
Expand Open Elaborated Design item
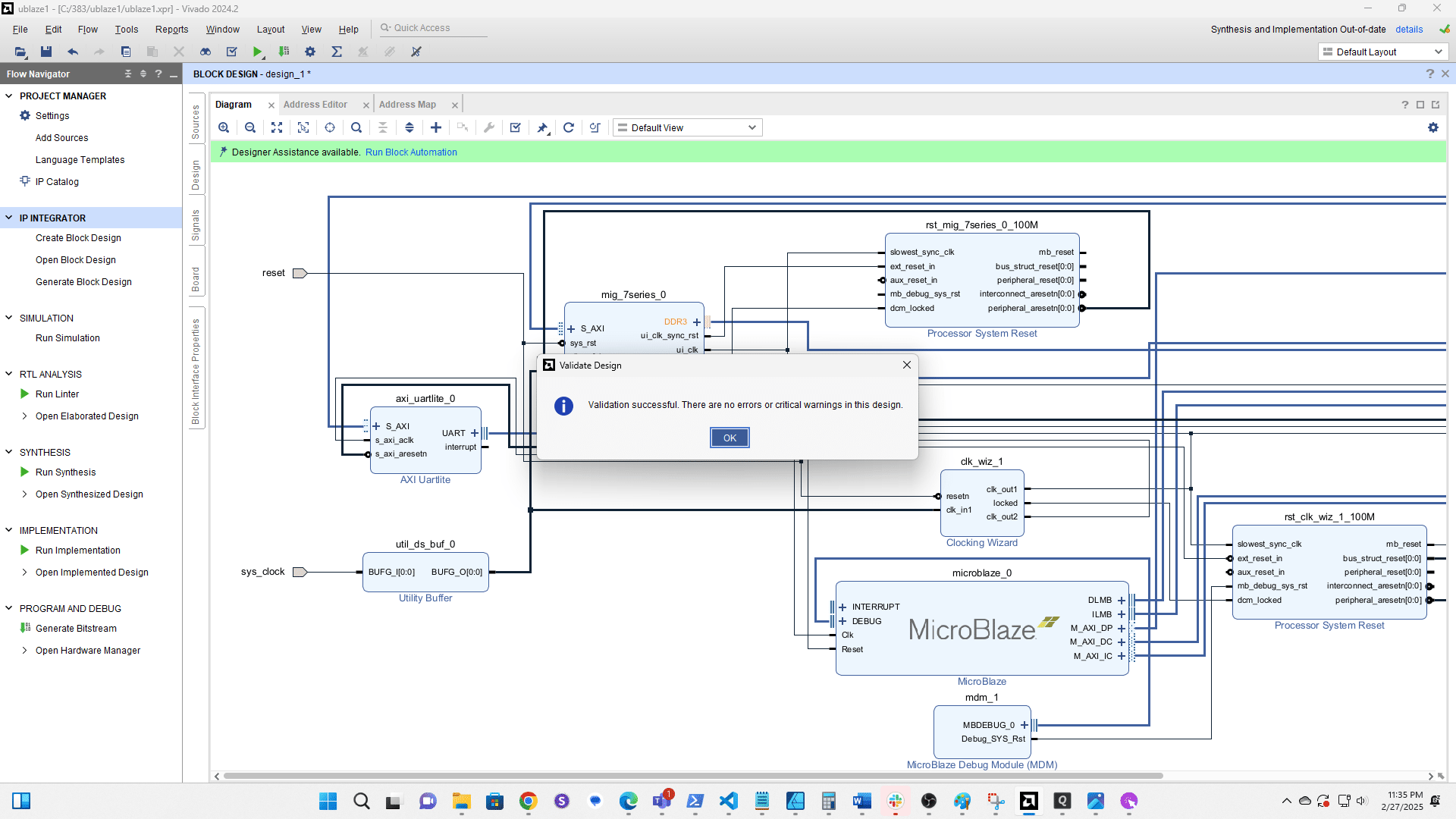(24, 416)
